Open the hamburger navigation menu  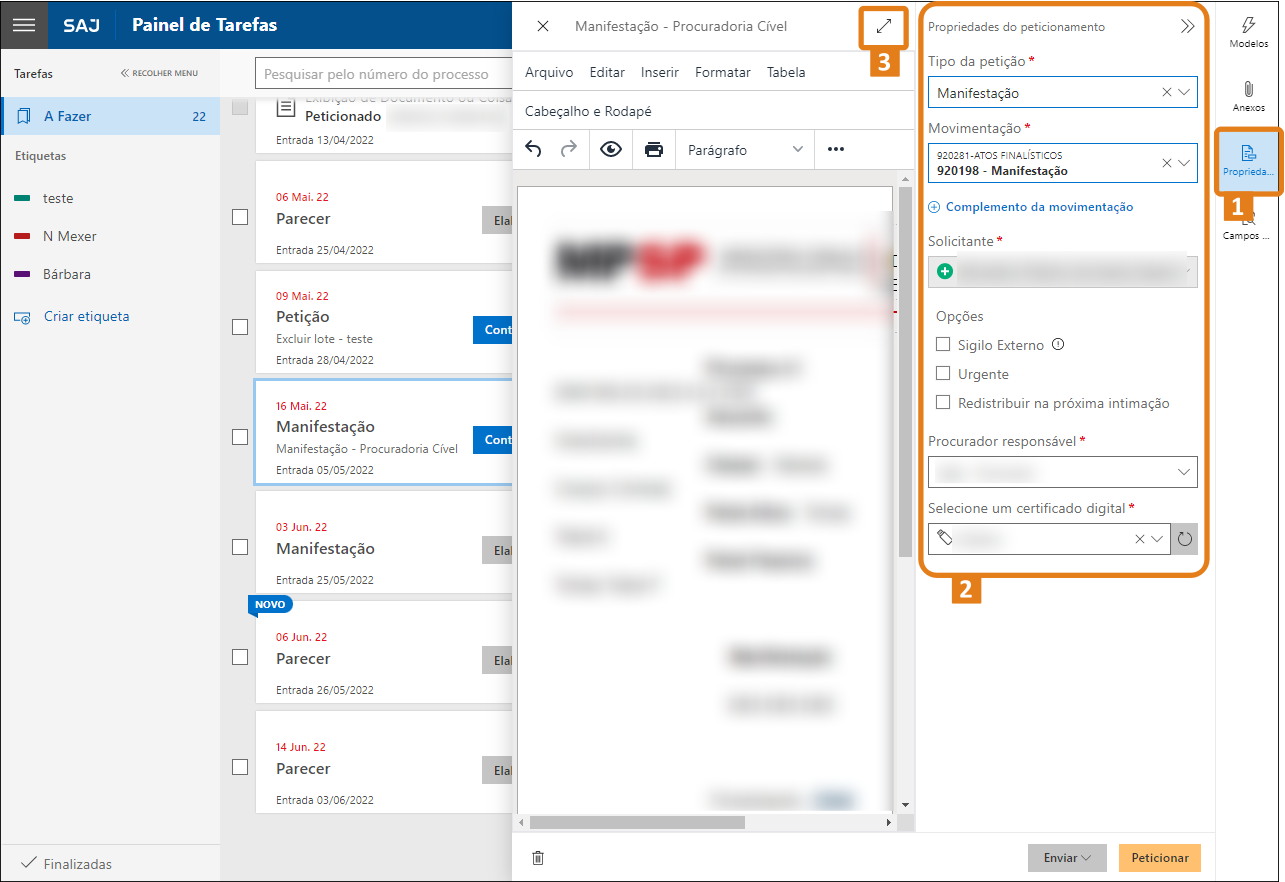(x=24, y=25)
